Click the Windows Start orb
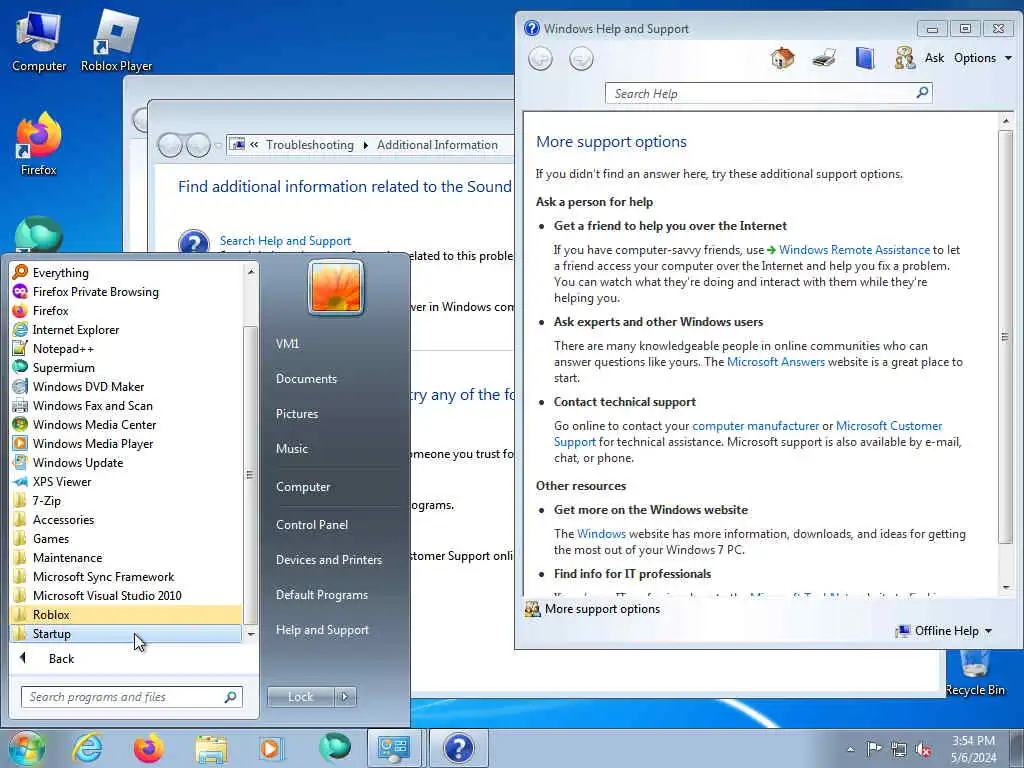 (x=27, y=748)
